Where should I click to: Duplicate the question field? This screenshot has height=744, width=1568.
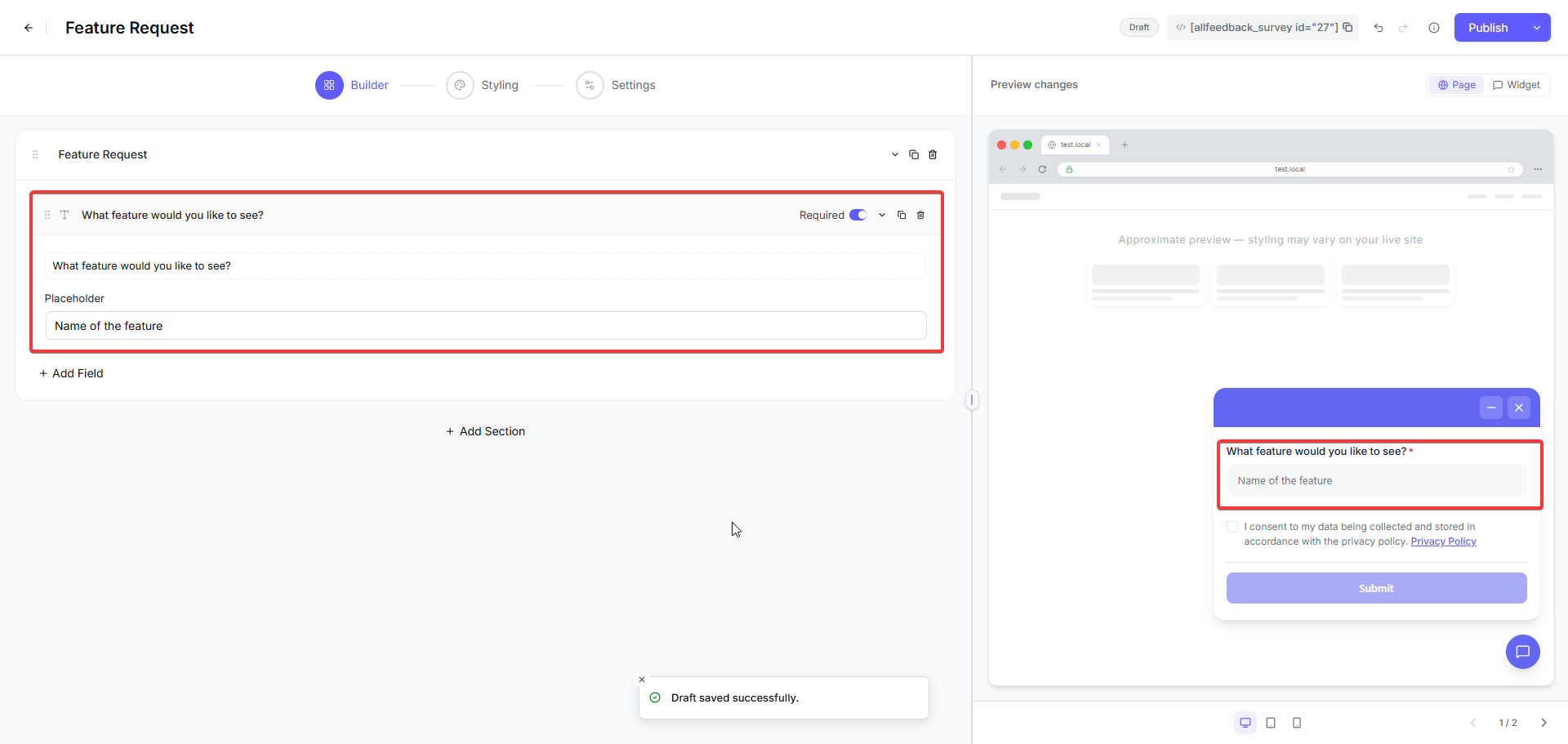tap(902, 216)
